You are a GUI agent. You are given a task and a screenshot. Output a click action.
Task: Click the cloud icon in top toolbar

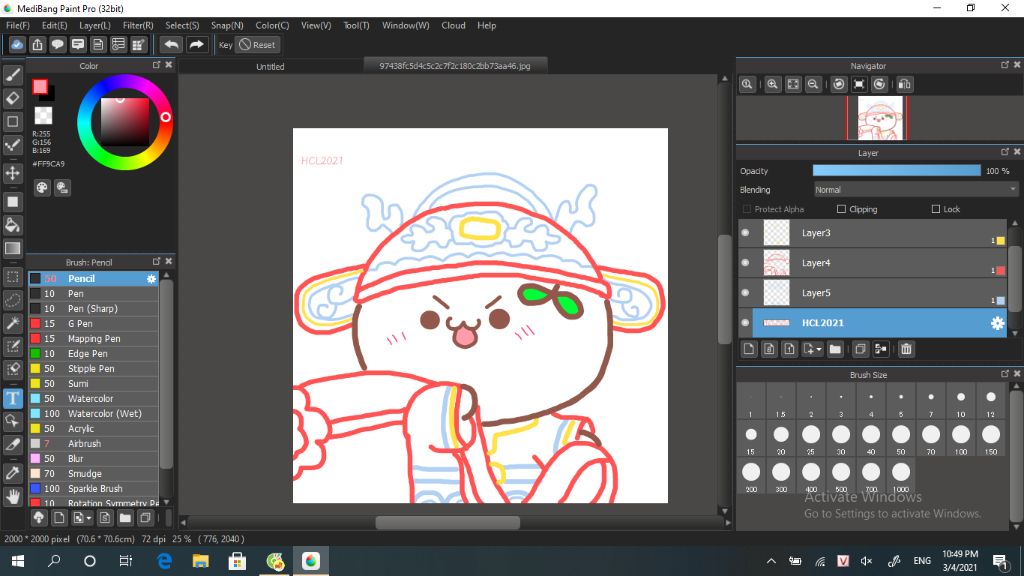pos(17,44)
